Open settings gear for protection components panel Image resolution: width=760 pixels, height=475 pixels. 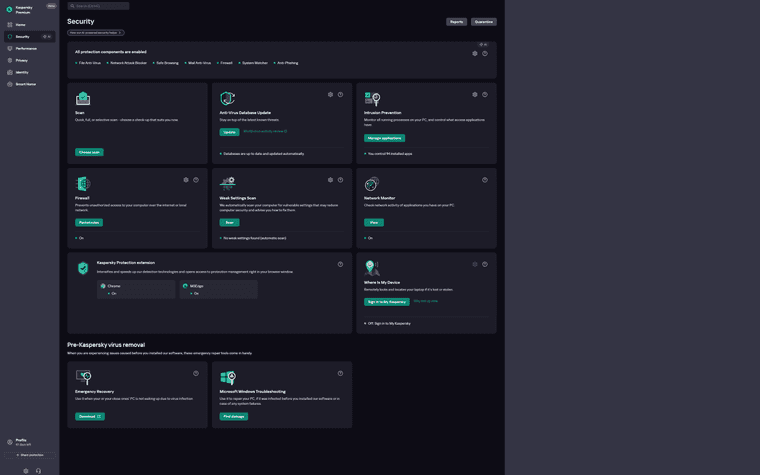pyautogui.click(x=475, y=54)
